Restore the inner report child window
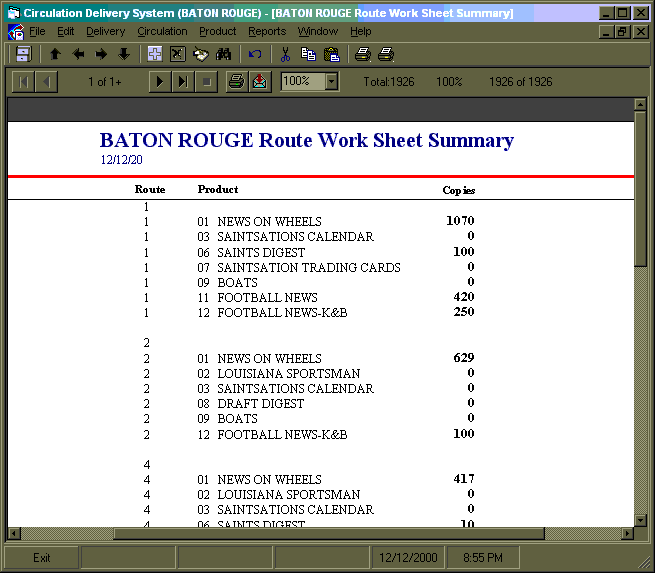655x573 pixels. tap(622, 32)
